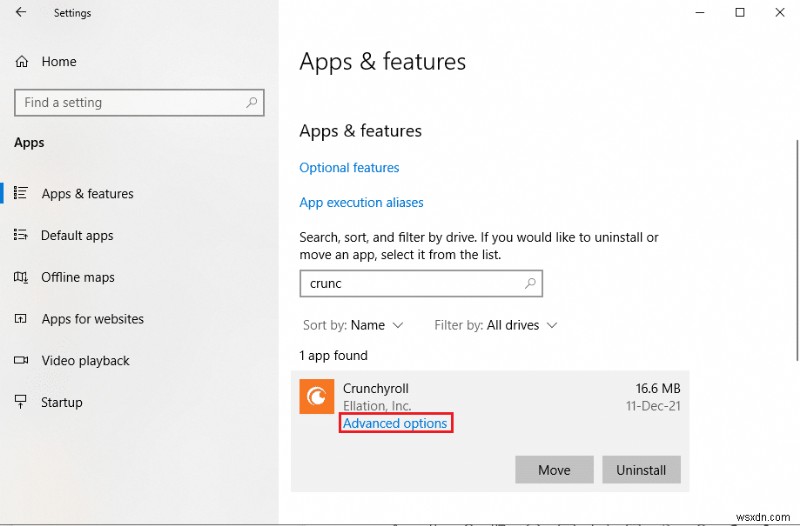Image resolution: width=800 pixels, height=526 pixels.
Task: Focus the Find a setting search field
Action: [139, 103]
